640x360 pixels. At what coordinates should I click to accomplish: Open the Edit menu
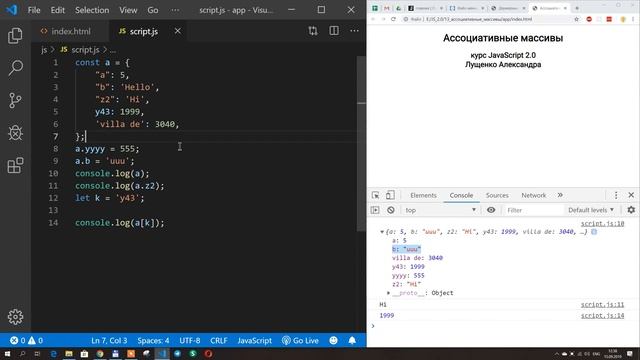58,10
